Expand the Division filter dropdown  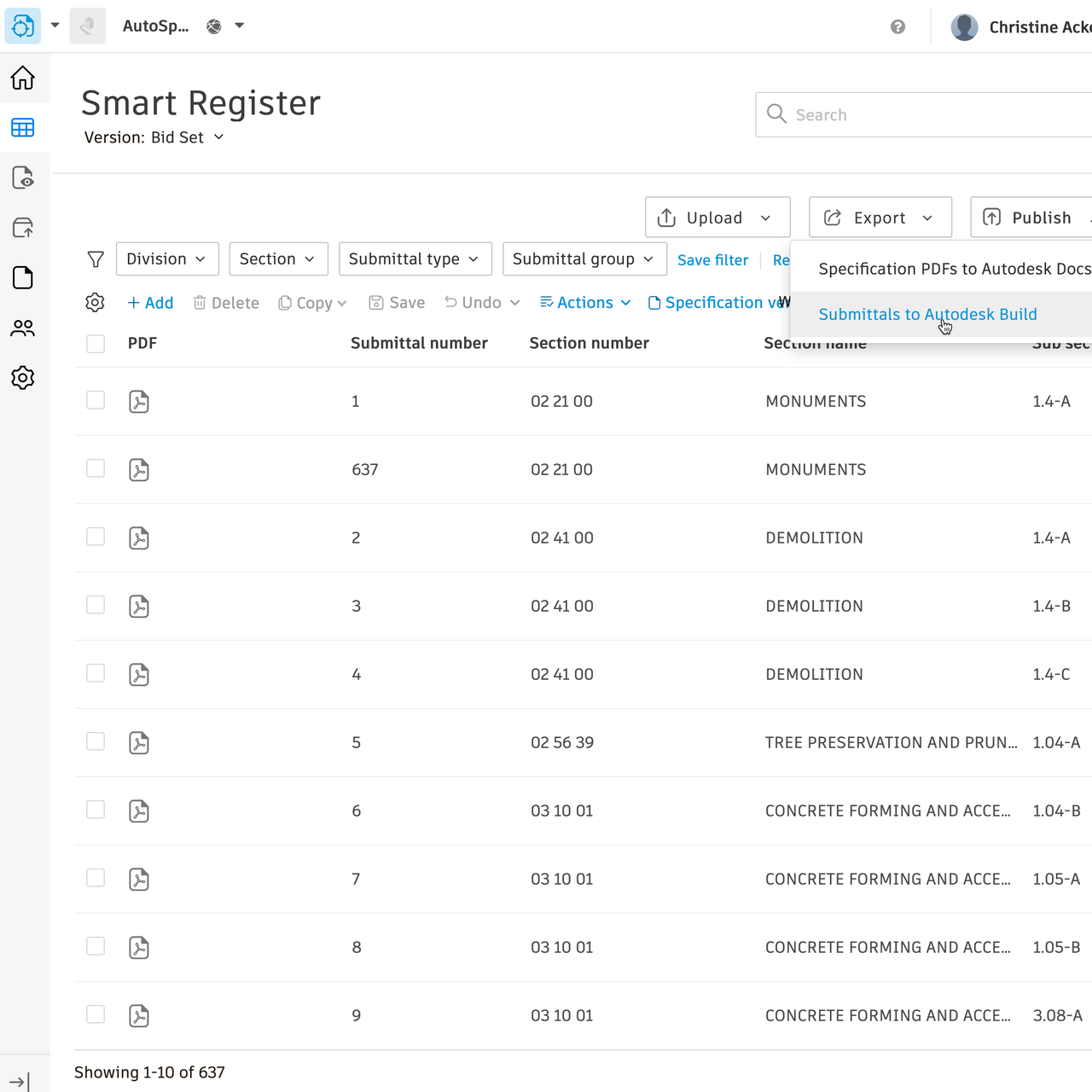coord(166,259)
